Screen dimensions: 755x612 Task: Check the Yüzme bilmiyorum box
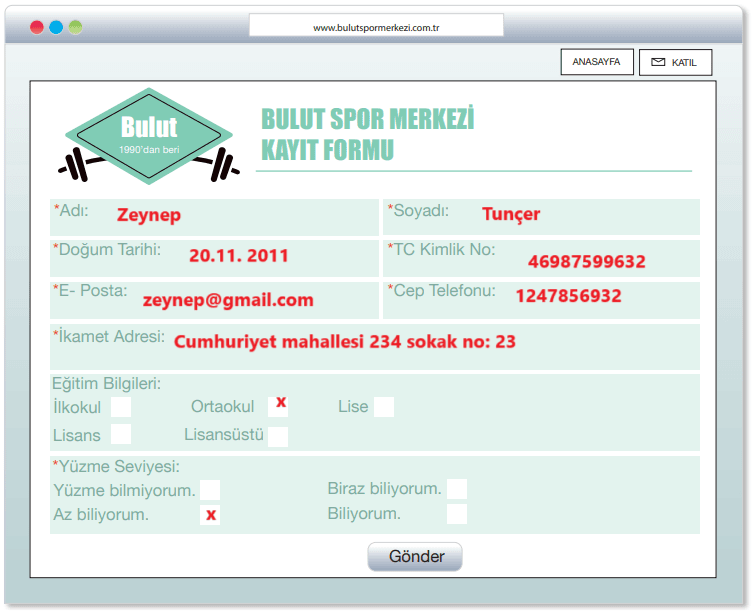coord(210,490)
